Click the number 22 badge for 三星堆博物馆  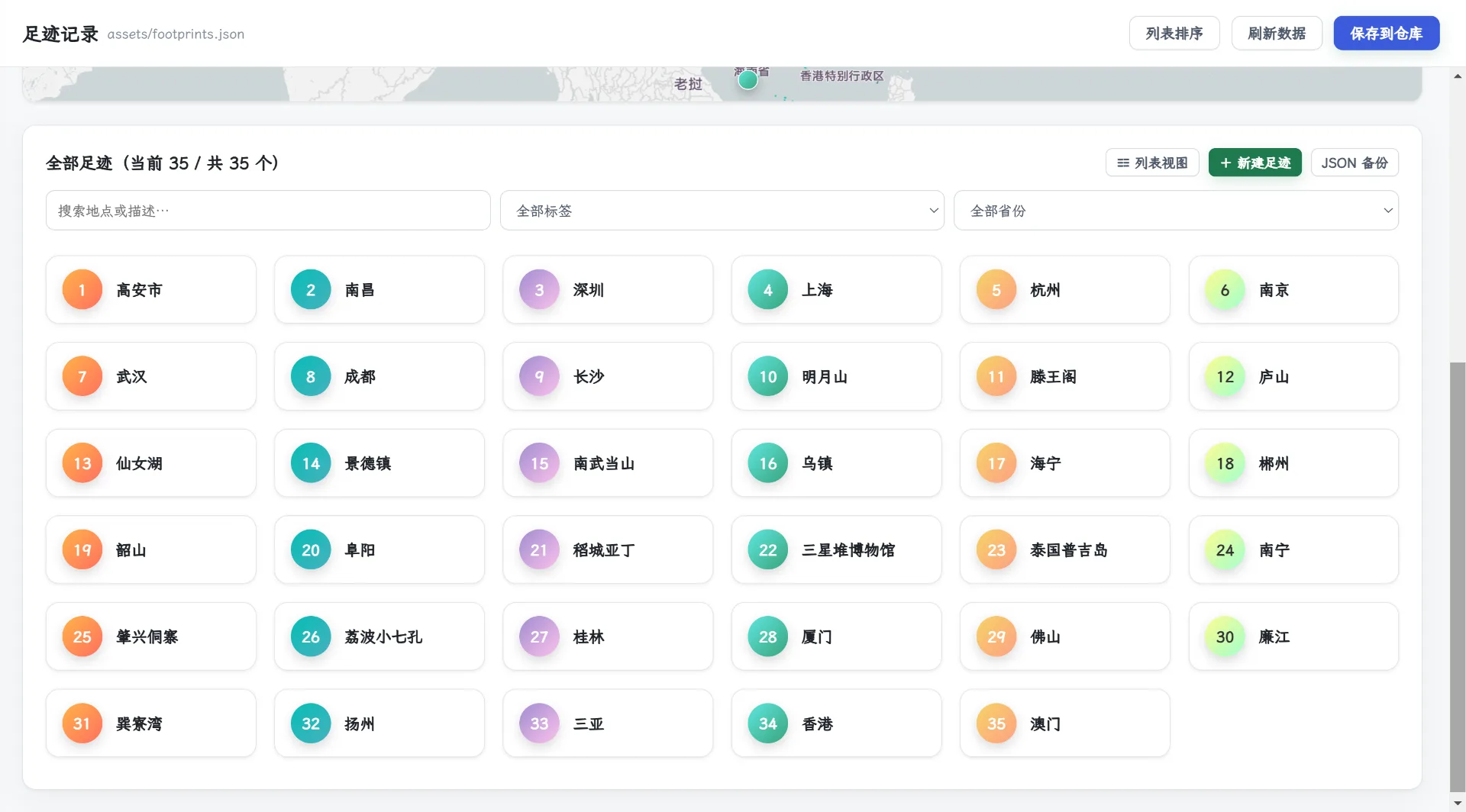coord(767,550)
